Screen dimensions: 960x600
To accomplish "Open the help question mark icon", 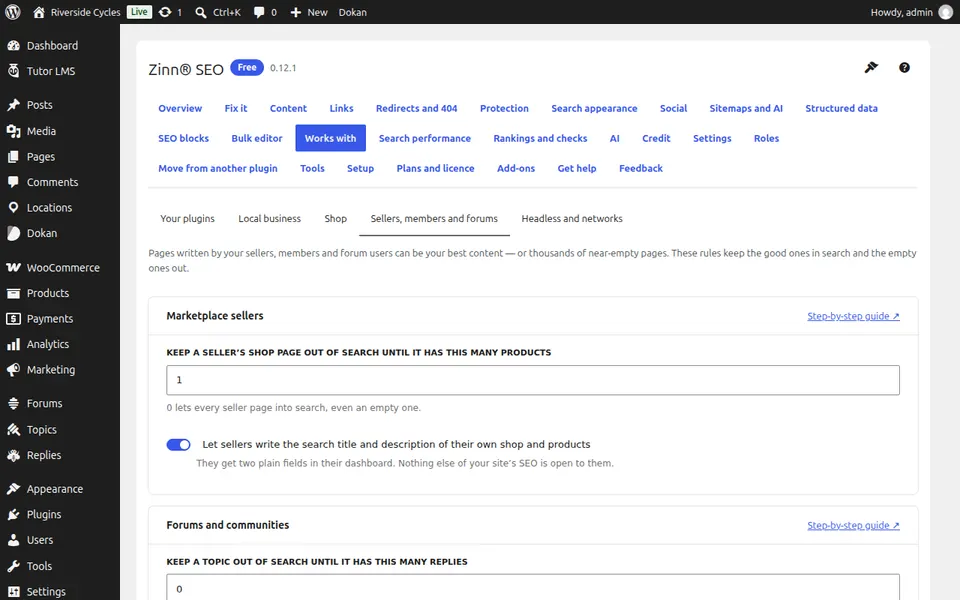I will tap(904, 67).
